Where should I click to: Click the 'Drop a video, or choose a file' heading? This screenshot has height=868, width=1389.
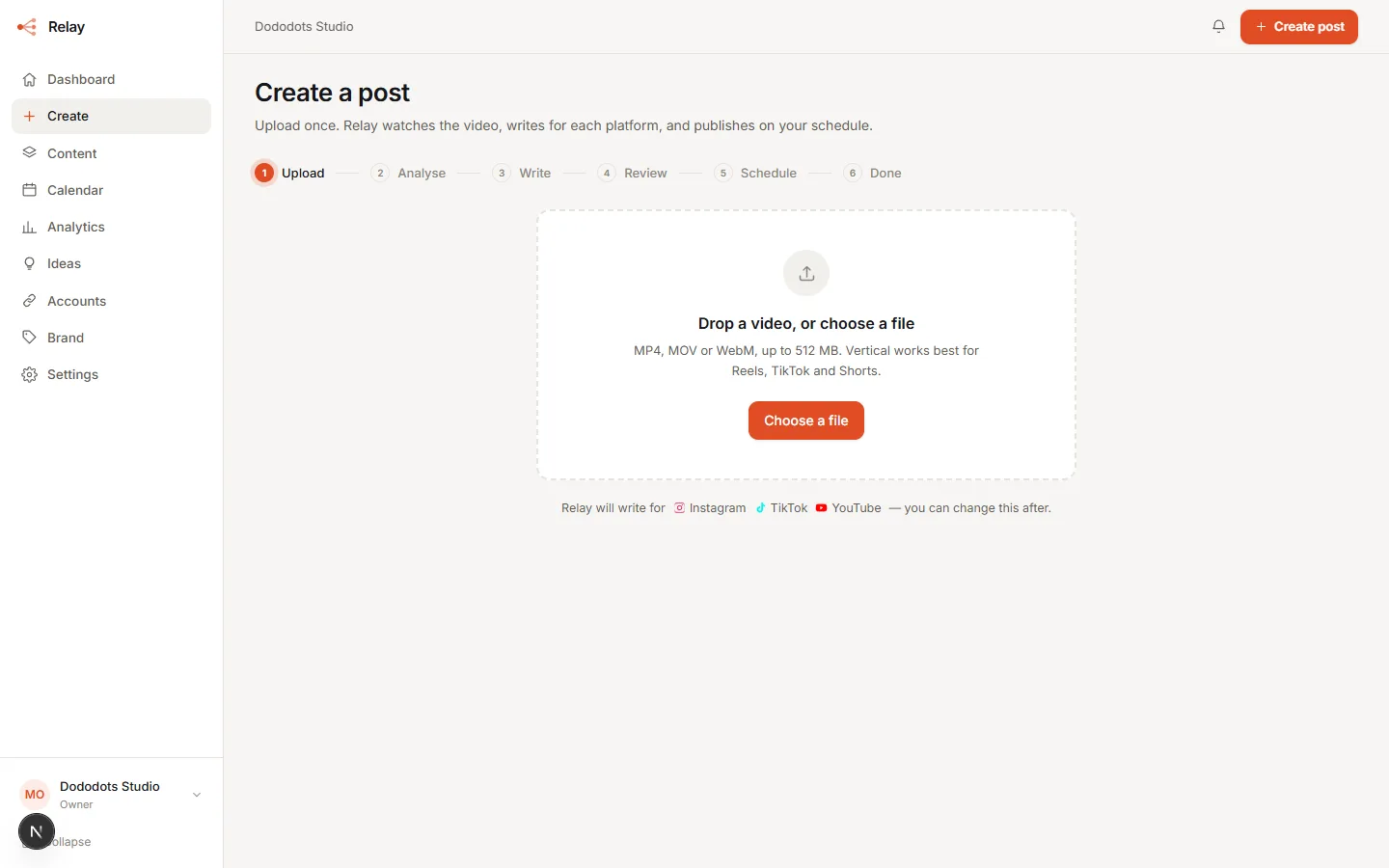pos(806,324)
